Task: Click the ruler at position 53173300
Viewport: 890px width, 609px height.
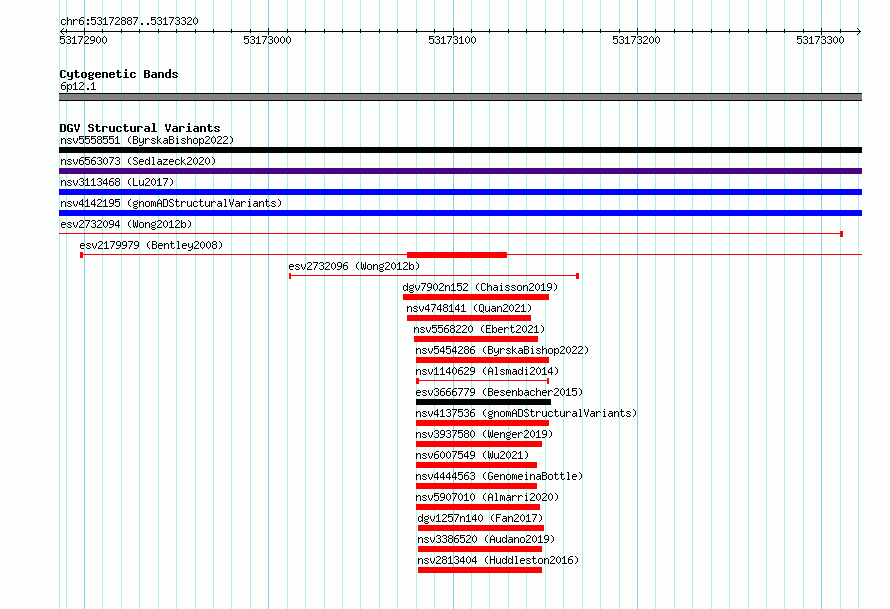Action: click(x=820, y=40)
